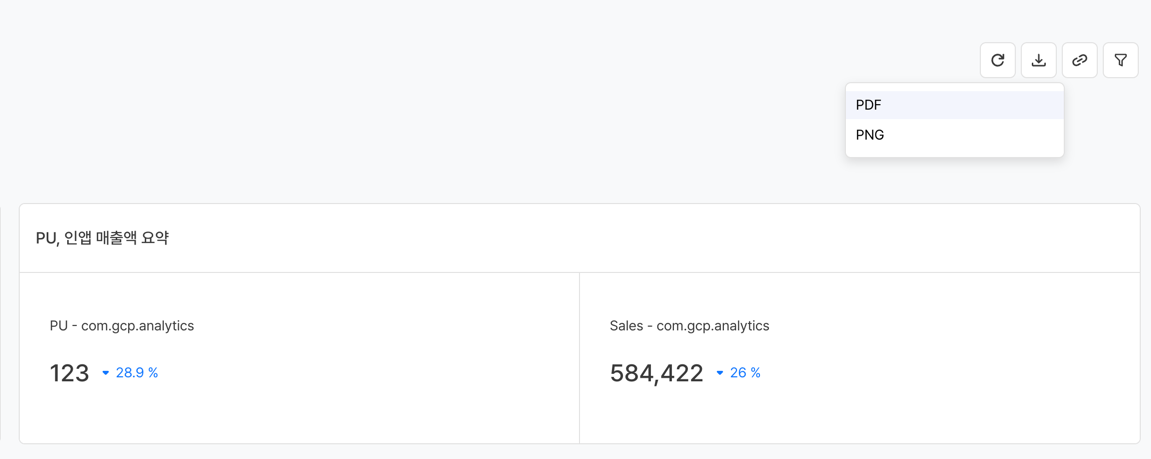Select the 'Sales - com.gcp.analytics' label
The height and width of the screenshot is (459, 1151).
(689, 326)
